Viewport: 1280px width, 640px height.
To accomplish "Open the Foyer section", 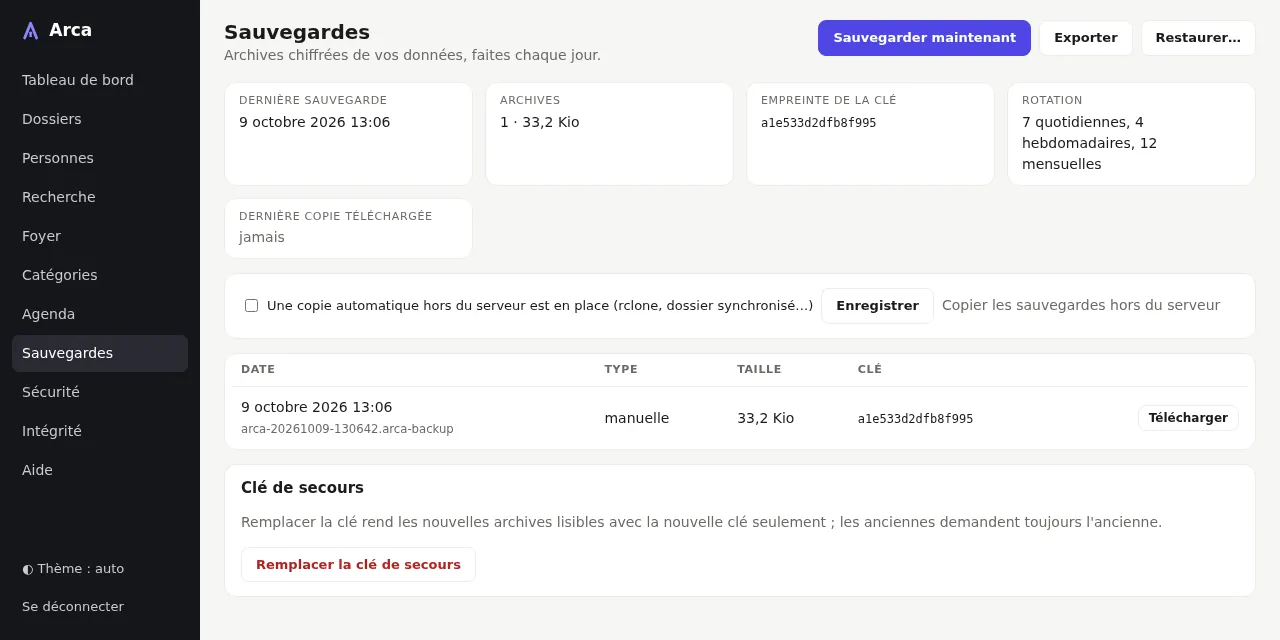I will pyautogui.click(x=100, y=236).
